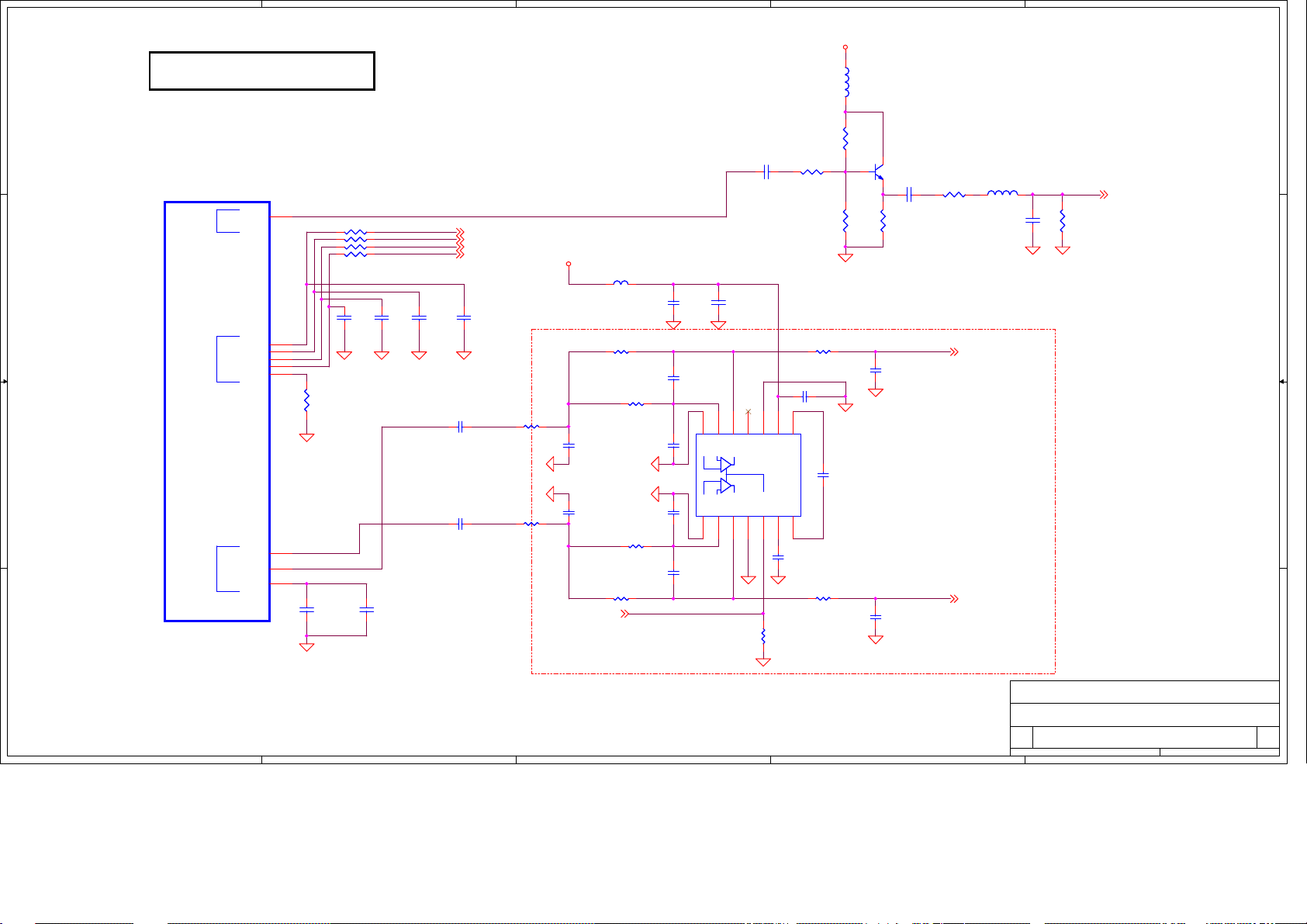Select the inductor in the transistor output path
This screenshot has width=1307, height=924.
coord(1002,194)
